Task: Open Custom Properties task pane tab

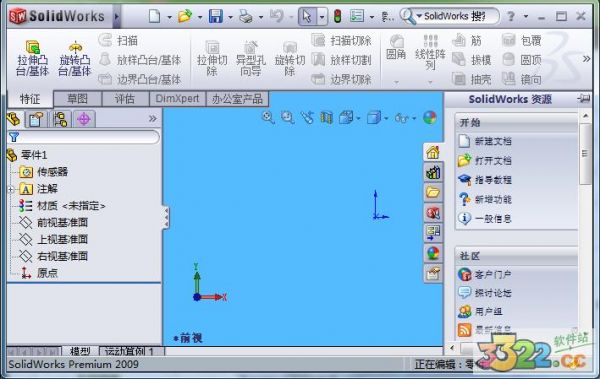Action: coord(433,273)
